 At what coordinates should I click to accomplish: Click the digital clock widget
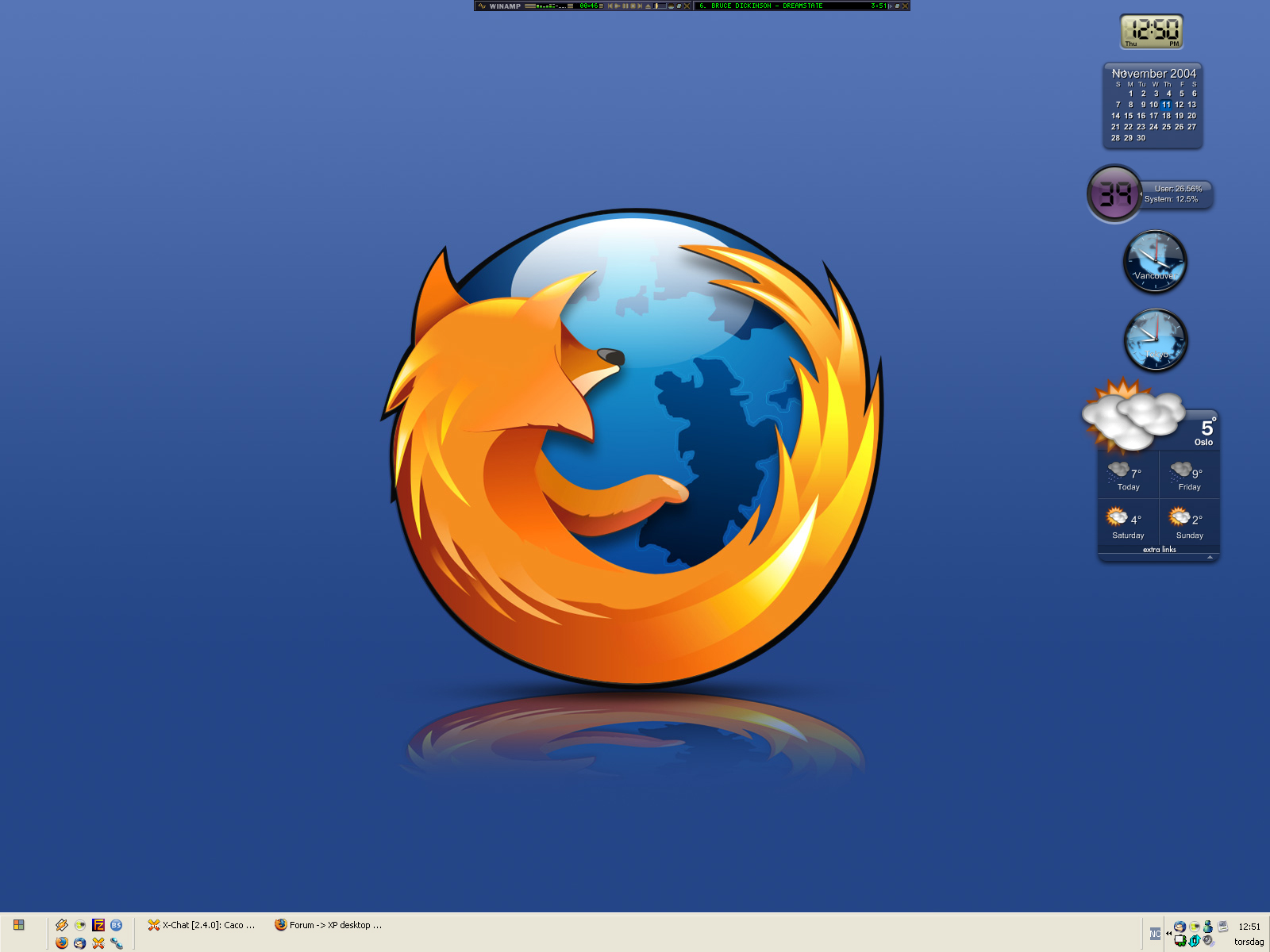[1152, 32]
